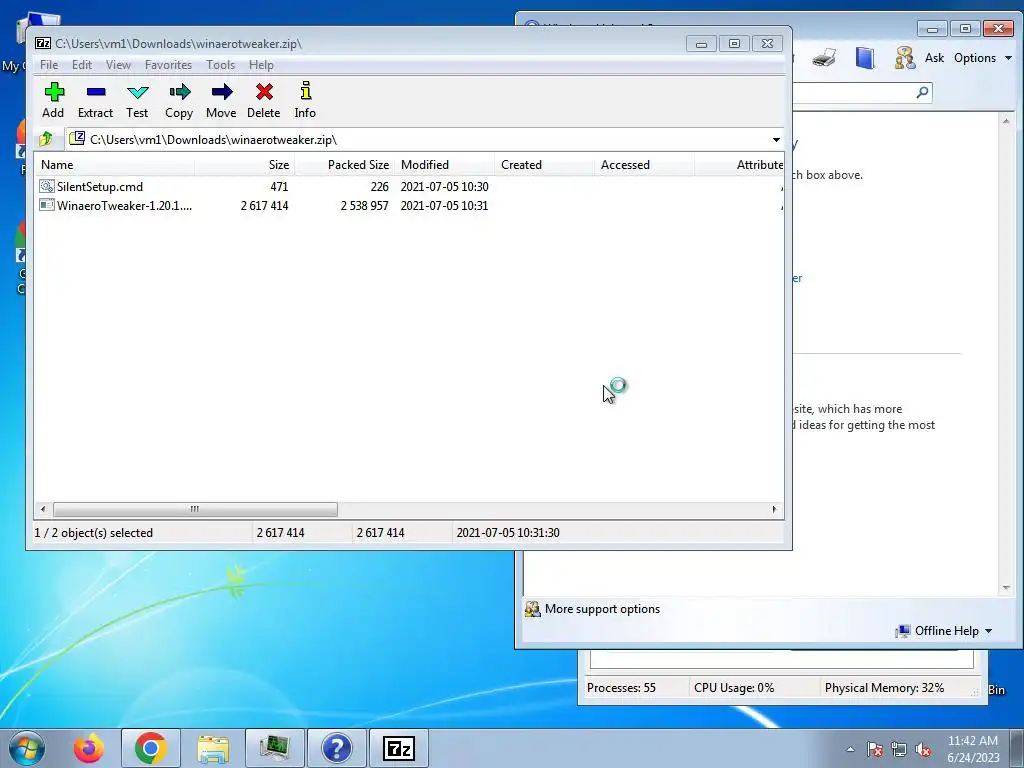Open the File menu
This screenshot has height=768, width=1024.
click(x=49, y=65)
